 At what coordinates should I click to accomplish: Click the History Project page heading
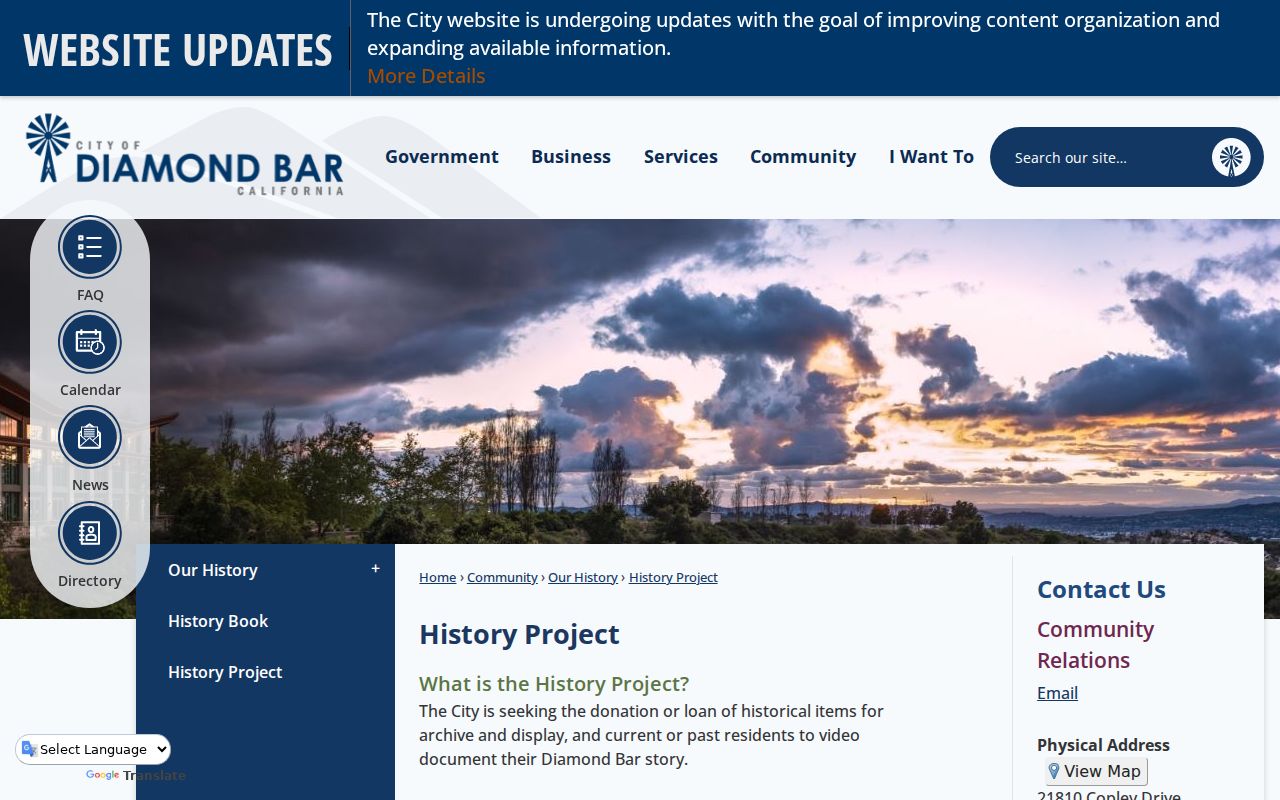point(519,634)
